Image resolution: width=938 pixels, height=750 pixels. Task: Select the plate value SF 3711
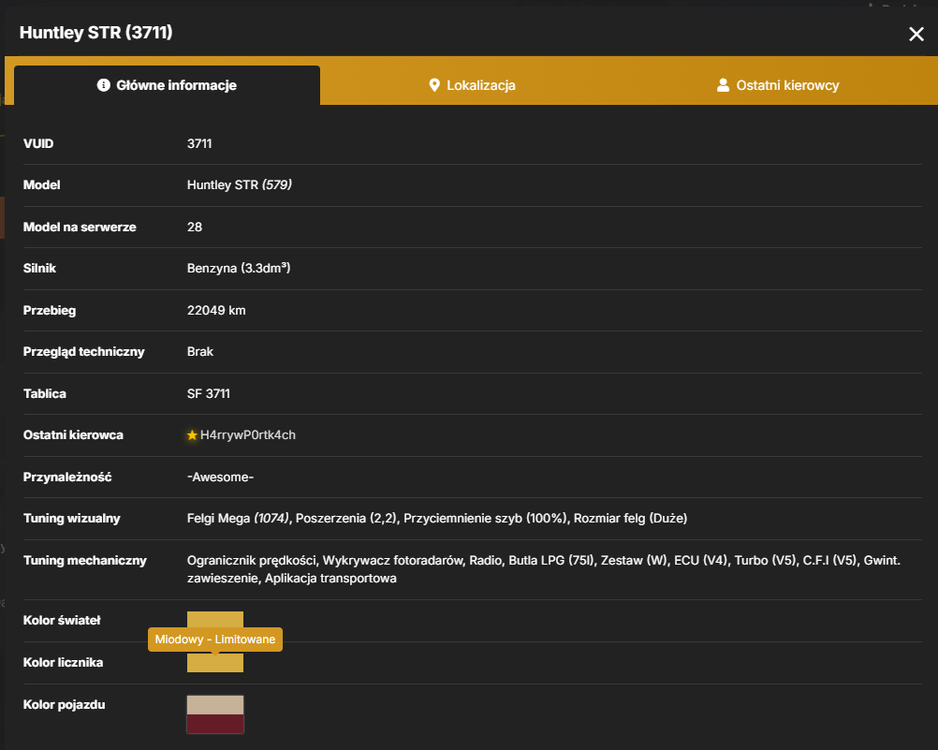click(208, 394)
